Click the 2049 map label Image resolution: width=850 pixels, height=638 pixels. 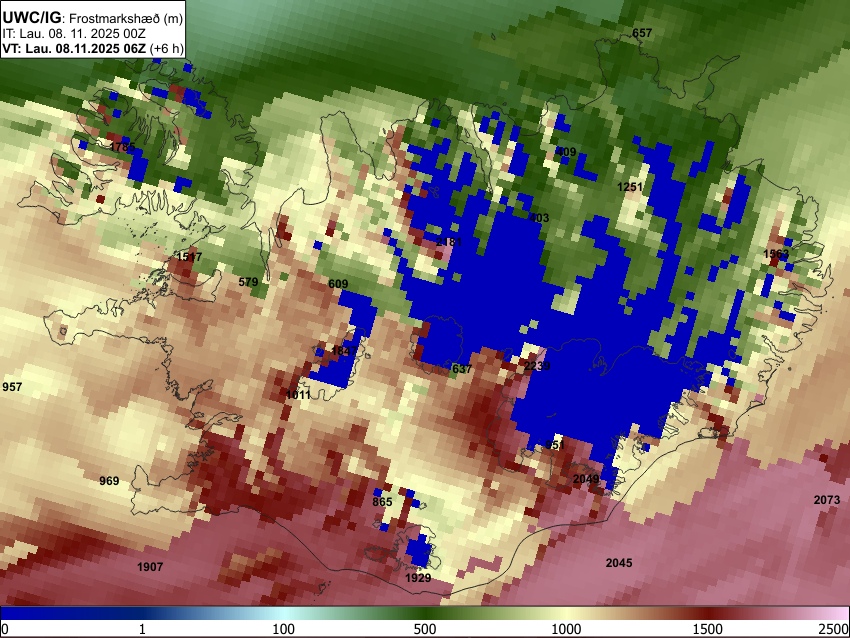coord(586,479)
